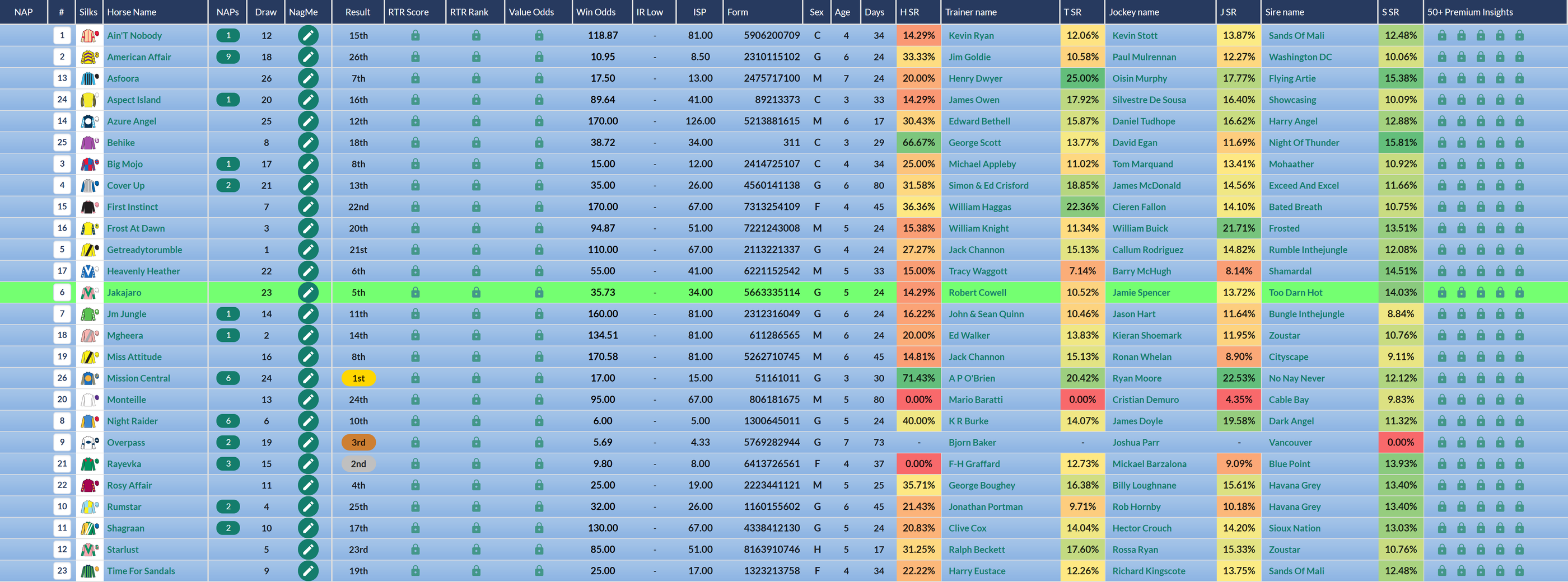Click H SR 71.43% cell for Mission Central
Screen dimensions: 1568x582
pos(918,378)
